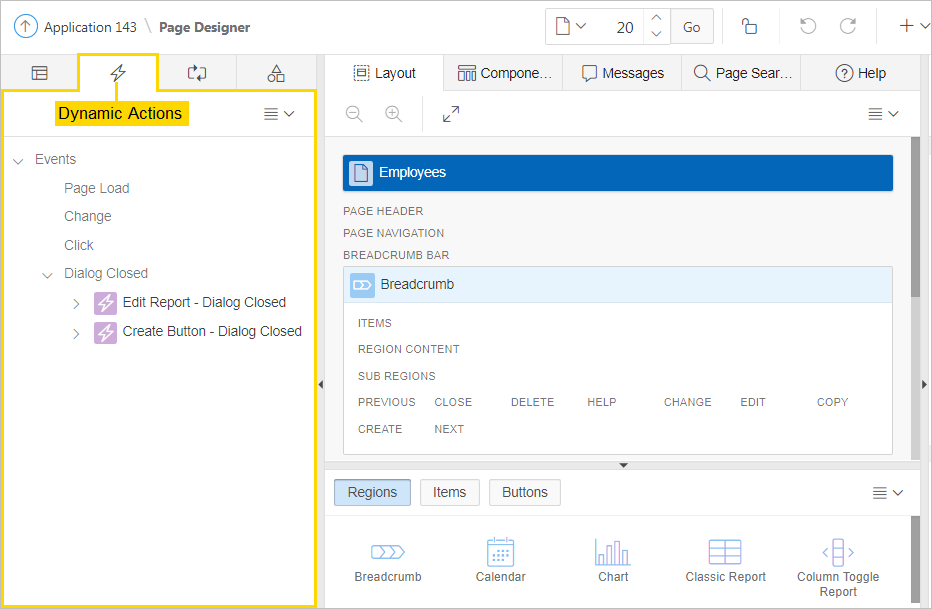Image resolution: width=932 pixels, height=609 pixels.
Task: Increment the page number with up arrow
Action: point(656,18)
